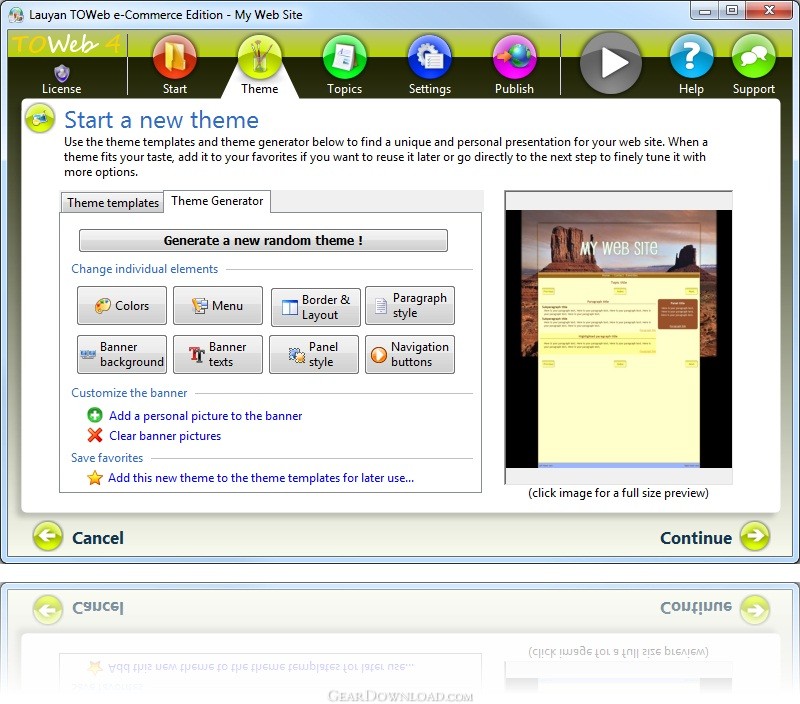The width and height of the screenshot is (800, 704).
Task: Click the Publish globe icon
Action: (514, 58)
